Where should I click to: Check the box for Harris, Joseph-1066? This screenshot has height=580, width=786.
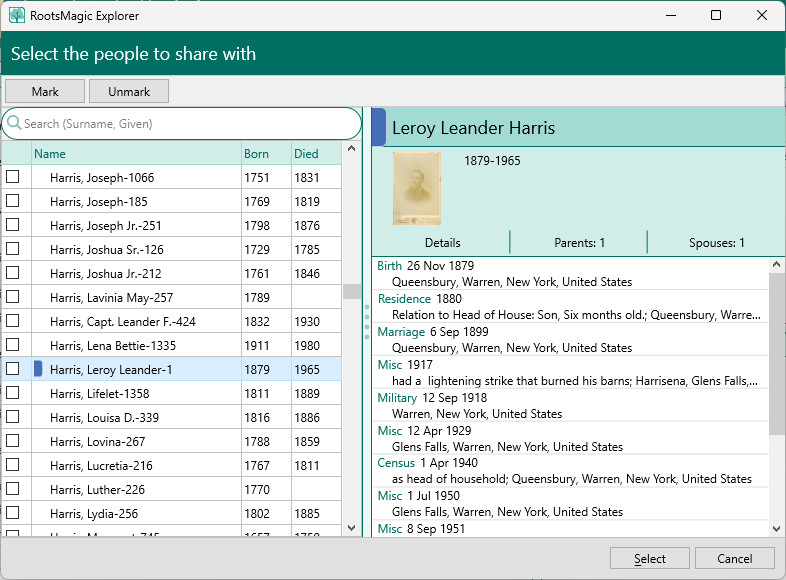point(13,177)
